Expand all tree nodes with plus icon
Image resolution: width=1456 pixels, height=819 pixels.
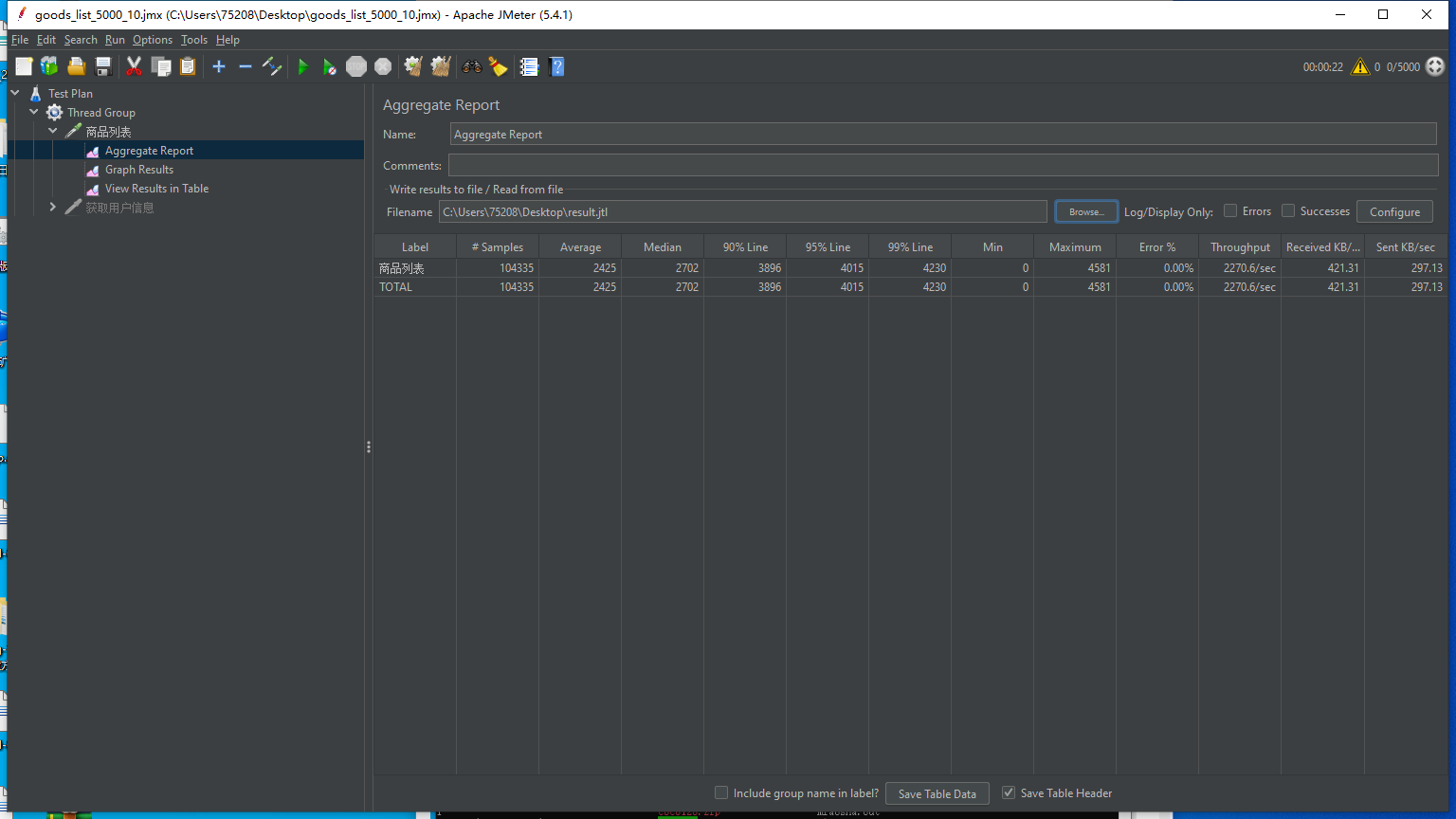219,66
